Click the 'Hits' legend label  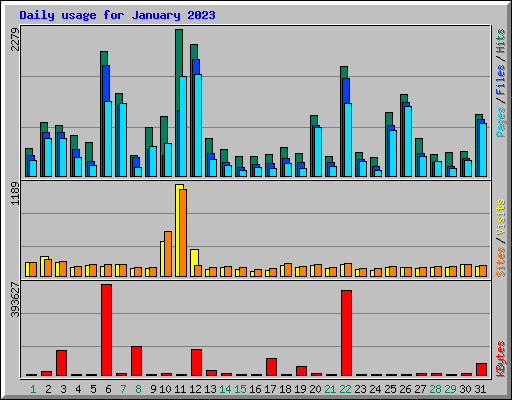pyautogui.click(x=501, y=41)
